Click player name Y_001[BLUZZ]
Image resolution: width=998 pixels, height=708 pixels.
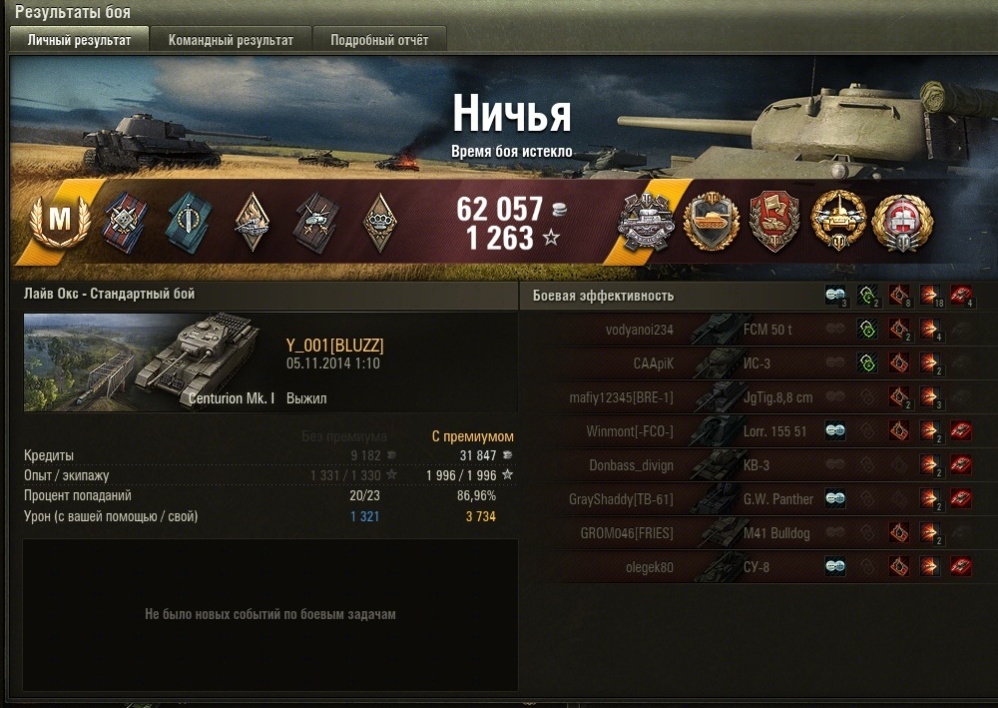[335, 346]
